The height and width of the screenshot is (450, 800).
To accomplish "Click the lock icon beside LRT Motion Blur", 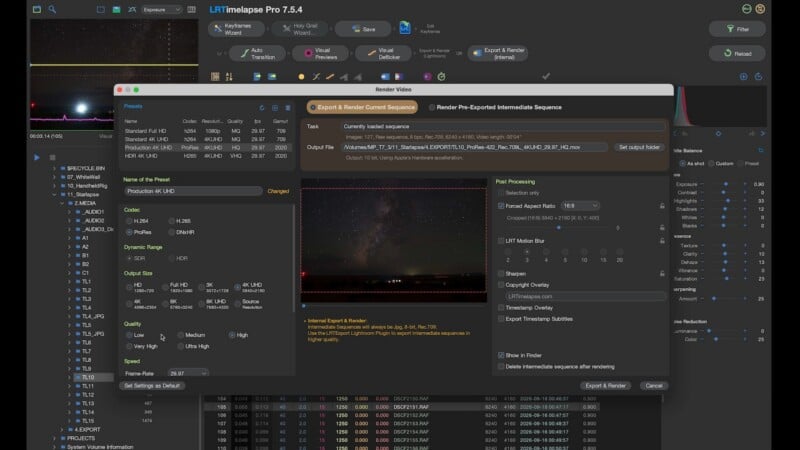I will coord(662,240).
